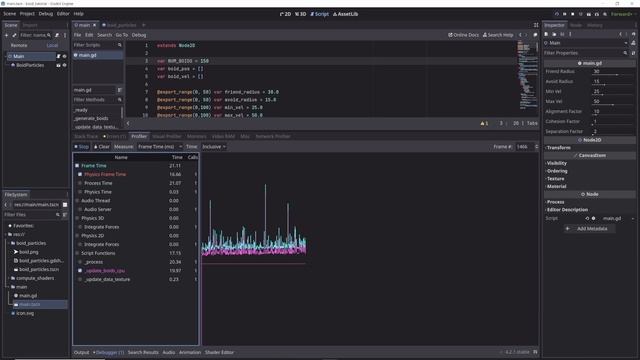Toggle distraction-free mode icon
This screenshot has height=360, width=640.
[536, 25]
